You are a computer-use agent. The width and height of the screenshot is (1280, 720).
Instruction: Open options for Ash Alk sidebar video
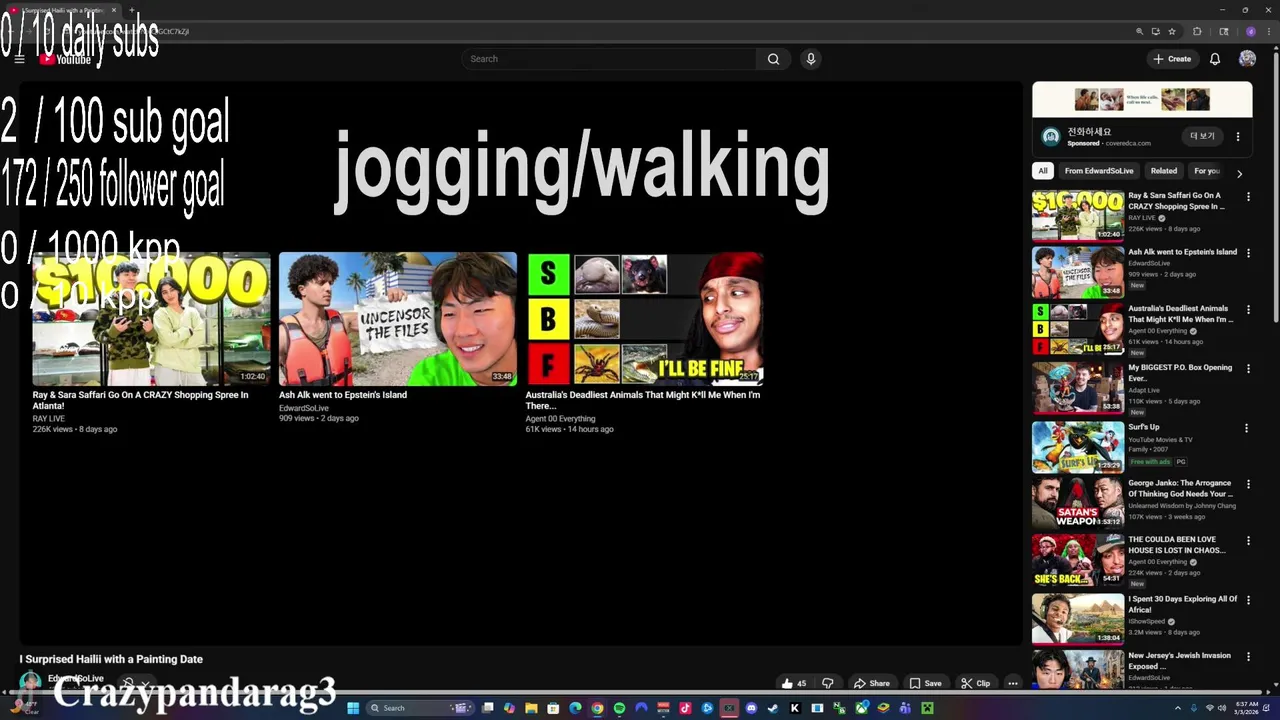point(1247,253)
